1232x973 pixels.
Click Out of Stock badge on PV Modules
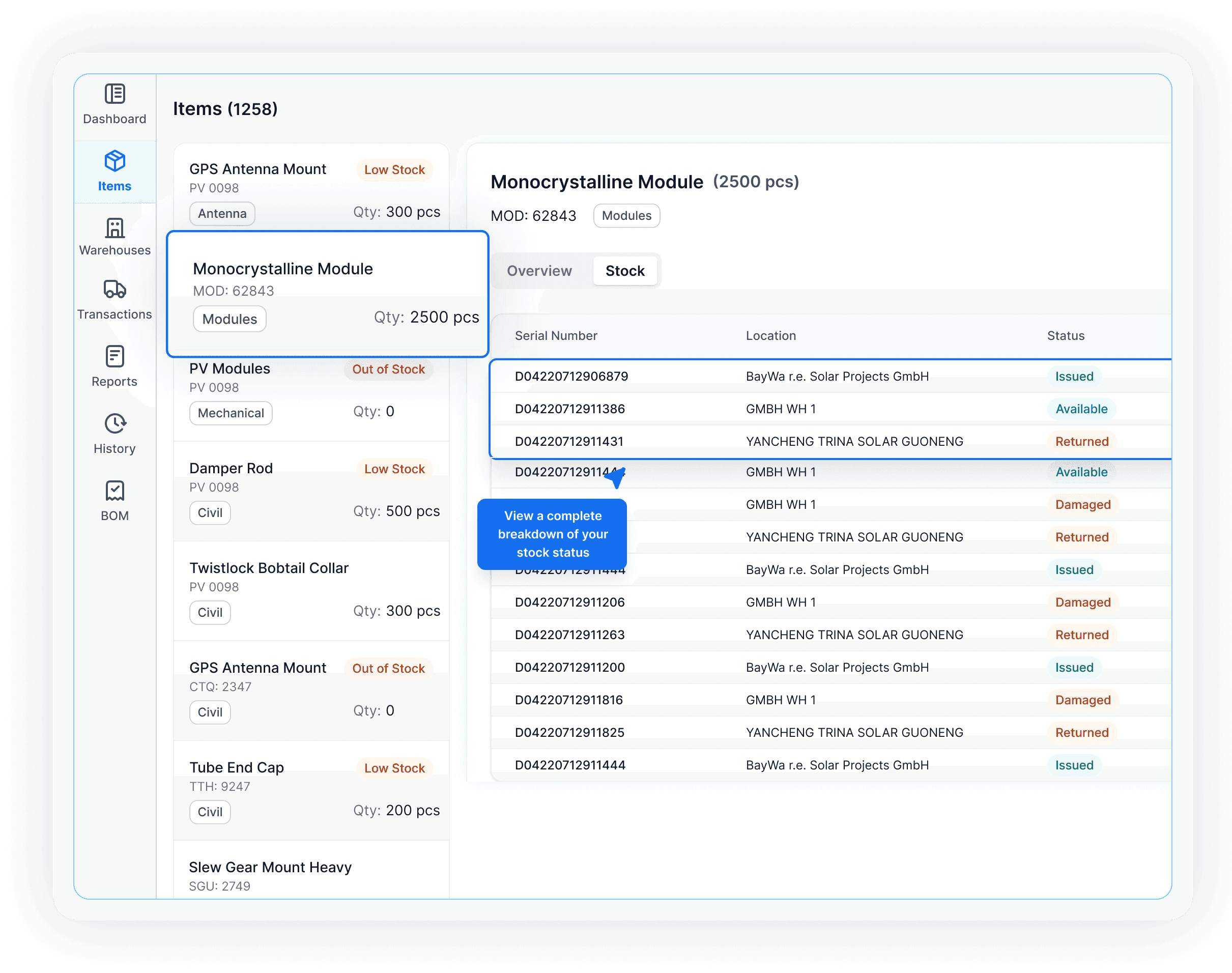[388, 369]
